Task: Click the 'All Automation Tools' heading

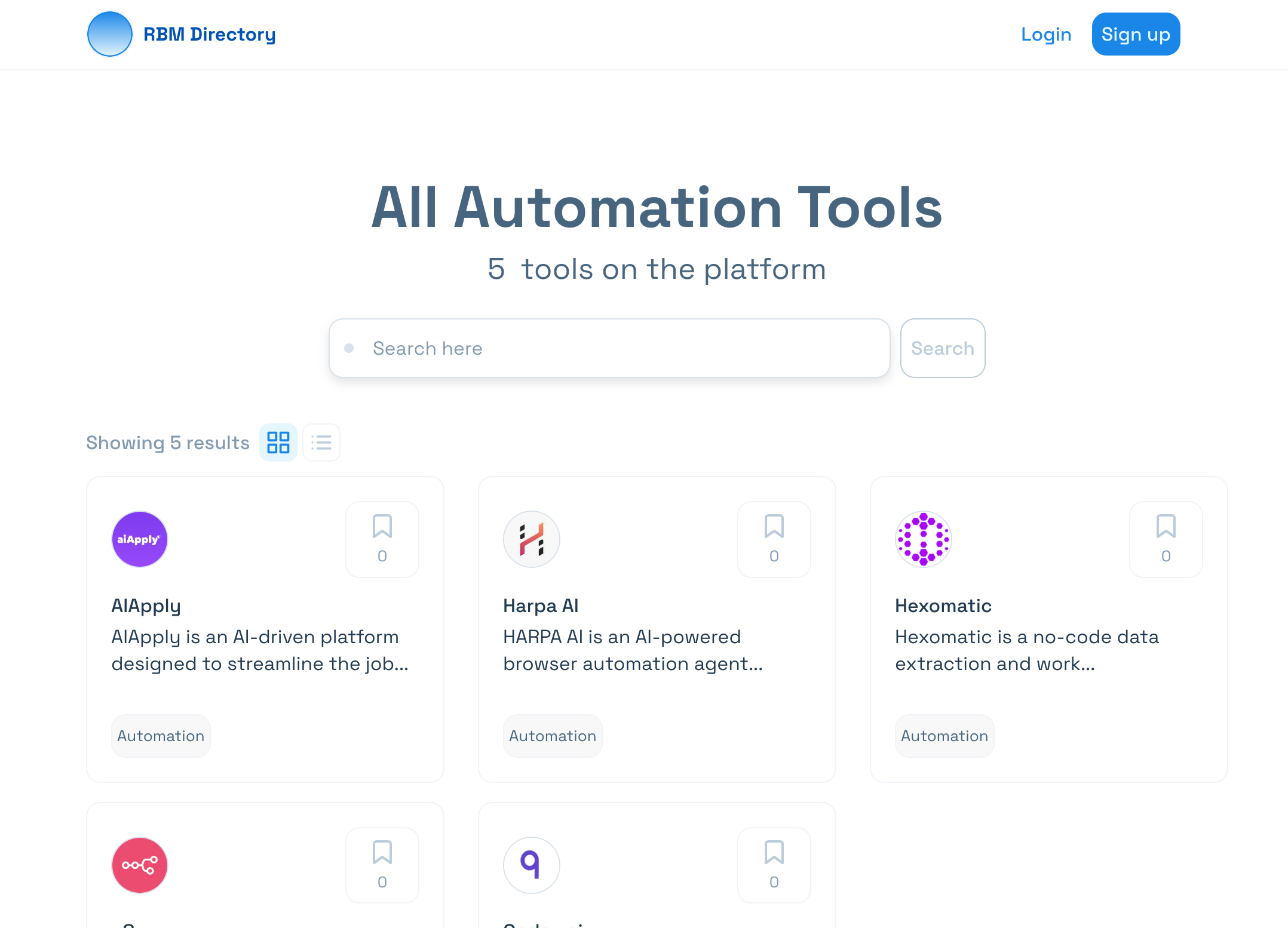Action: pos(657,207)
